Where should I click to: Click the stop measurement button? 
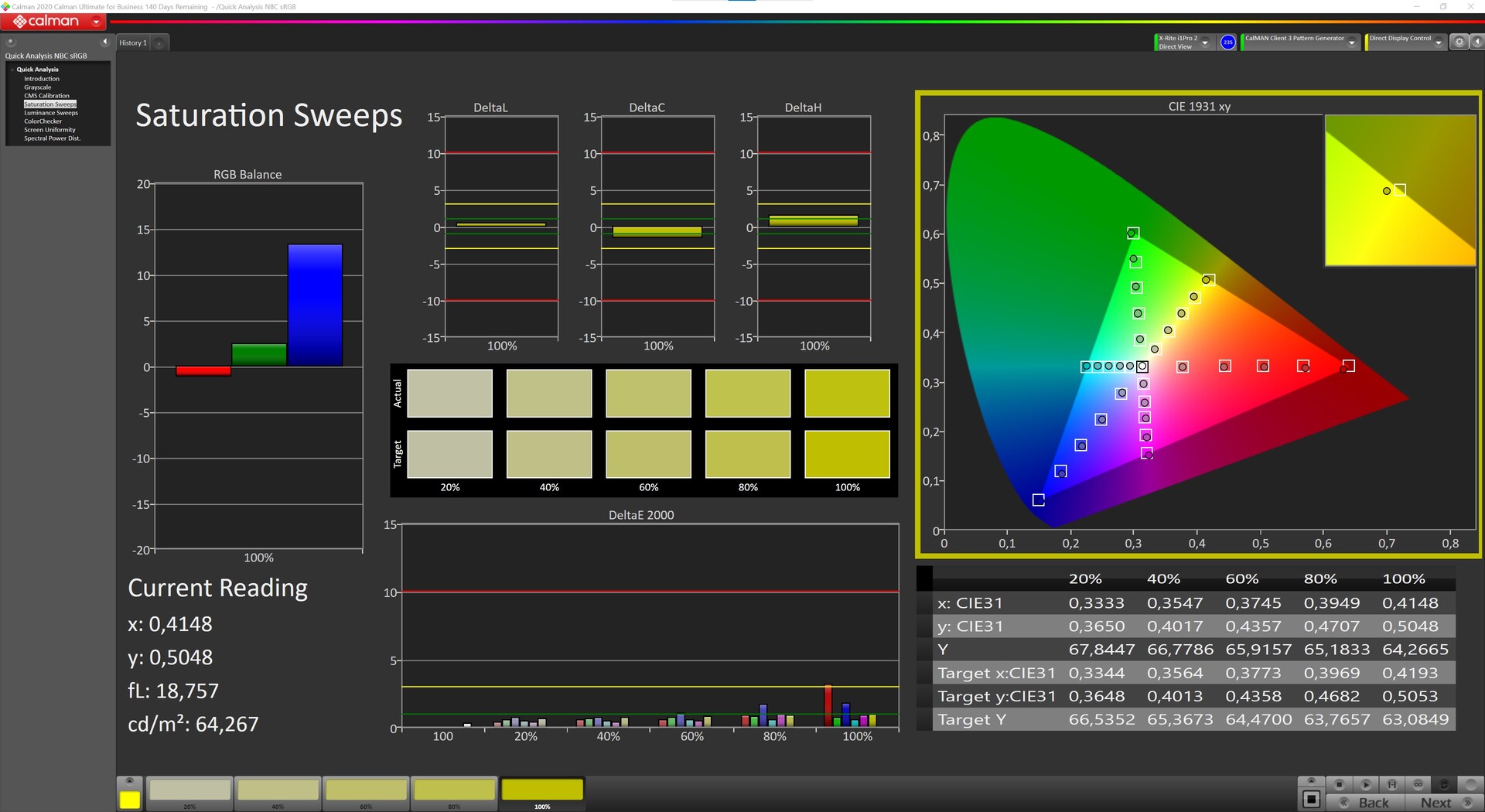pos(1339,784)
